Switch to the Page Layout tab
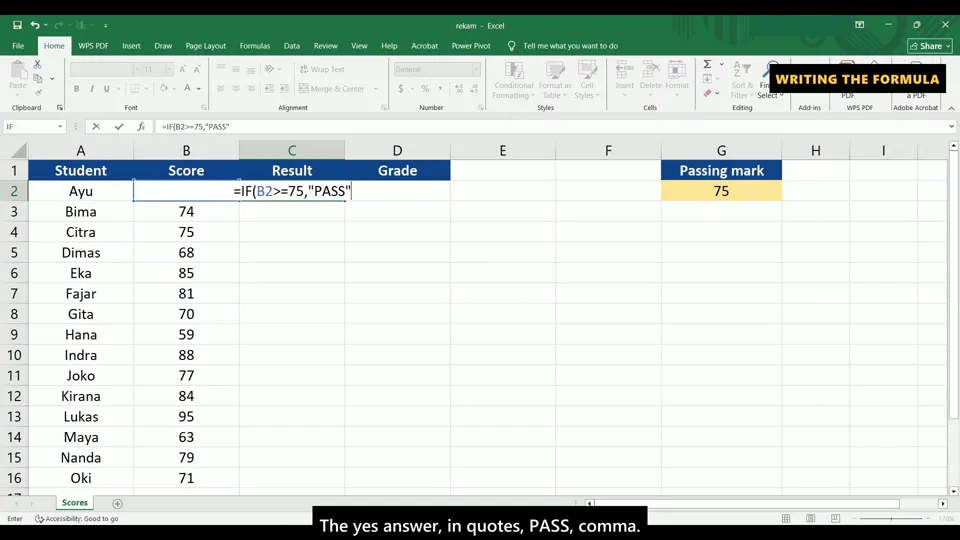 click(206, 46)
